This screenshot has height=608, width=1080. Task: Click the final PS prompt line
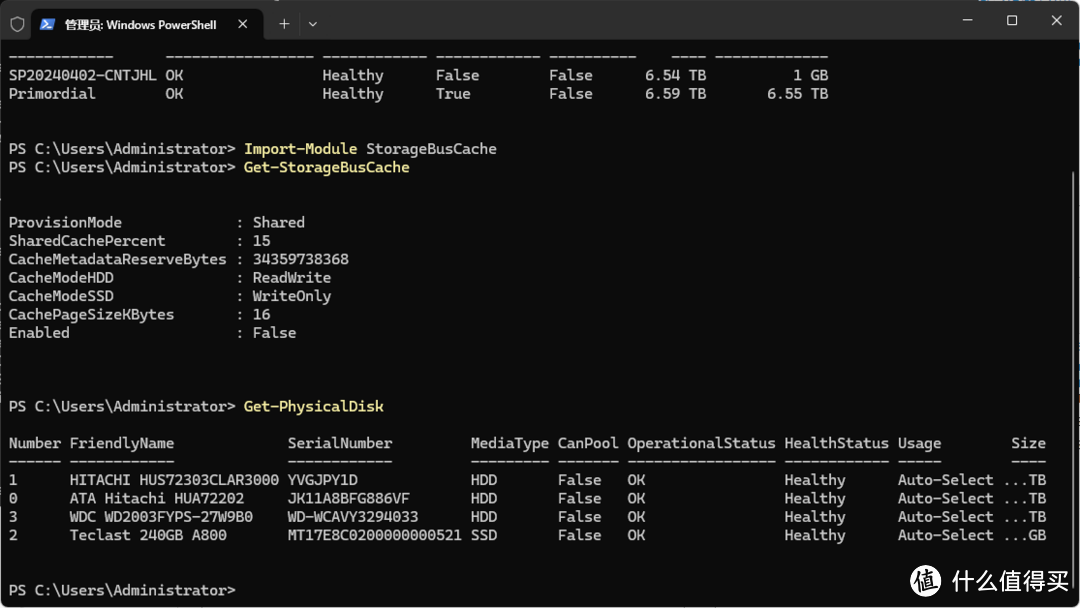coord(122,590)
